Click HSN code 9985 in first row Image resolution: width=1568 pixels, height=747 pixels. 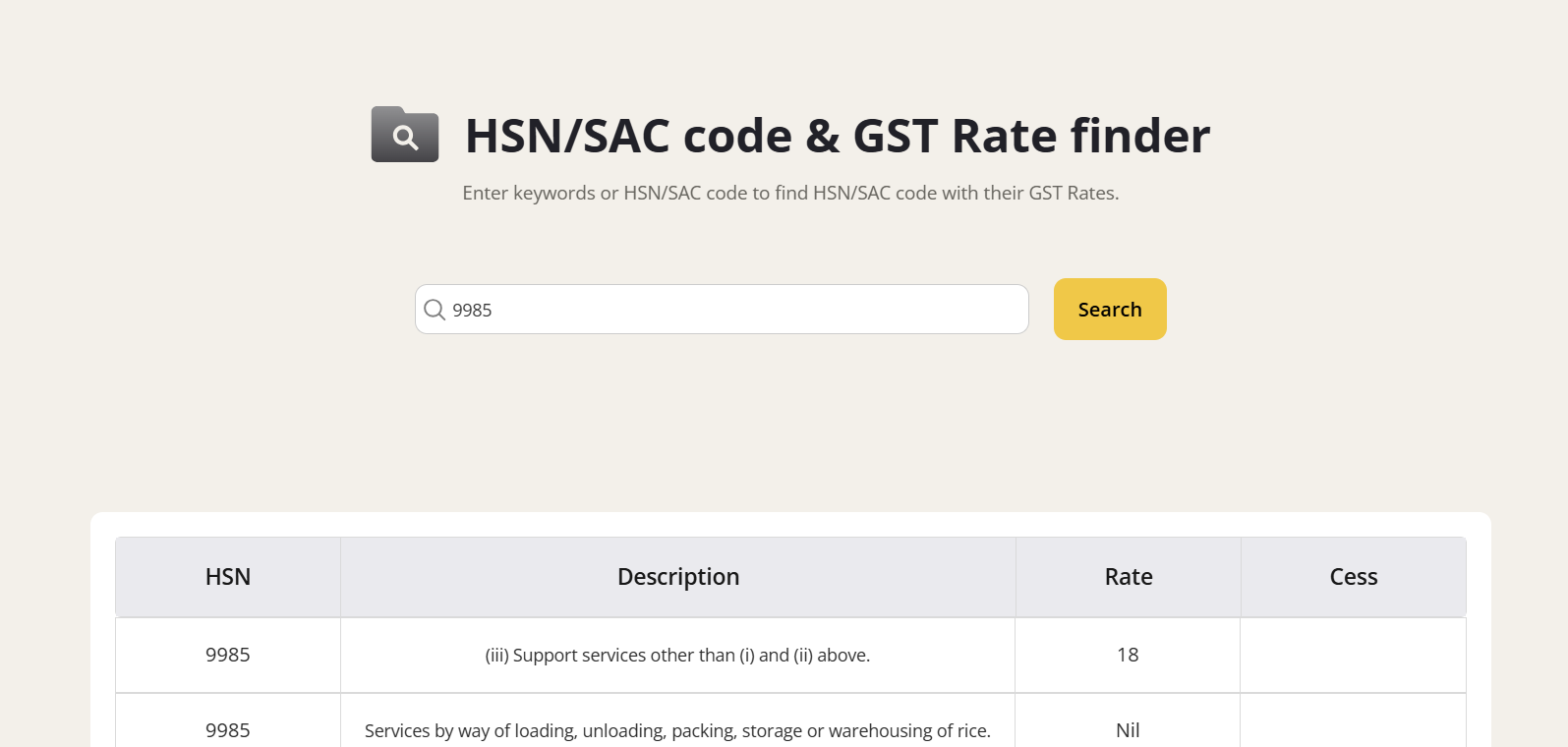click(228, 655)
